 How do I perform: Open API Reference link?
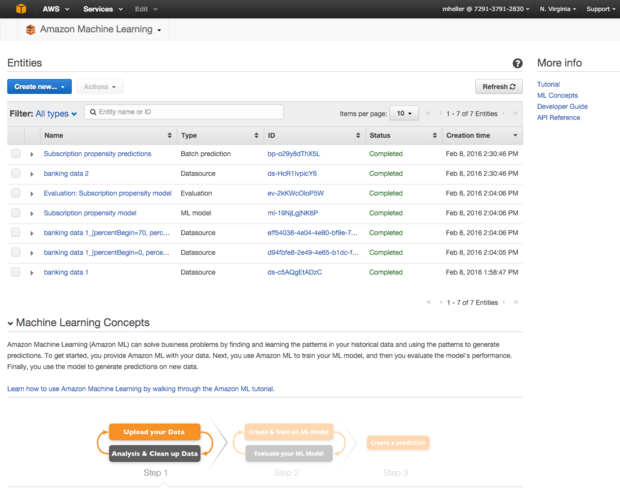558,117
